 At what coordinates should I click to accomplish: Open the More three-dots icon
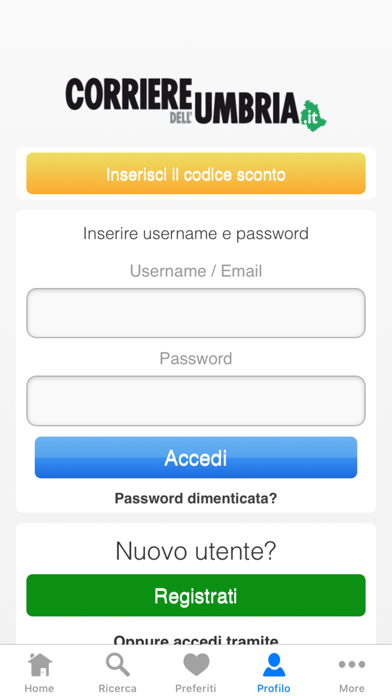point(352,664)
